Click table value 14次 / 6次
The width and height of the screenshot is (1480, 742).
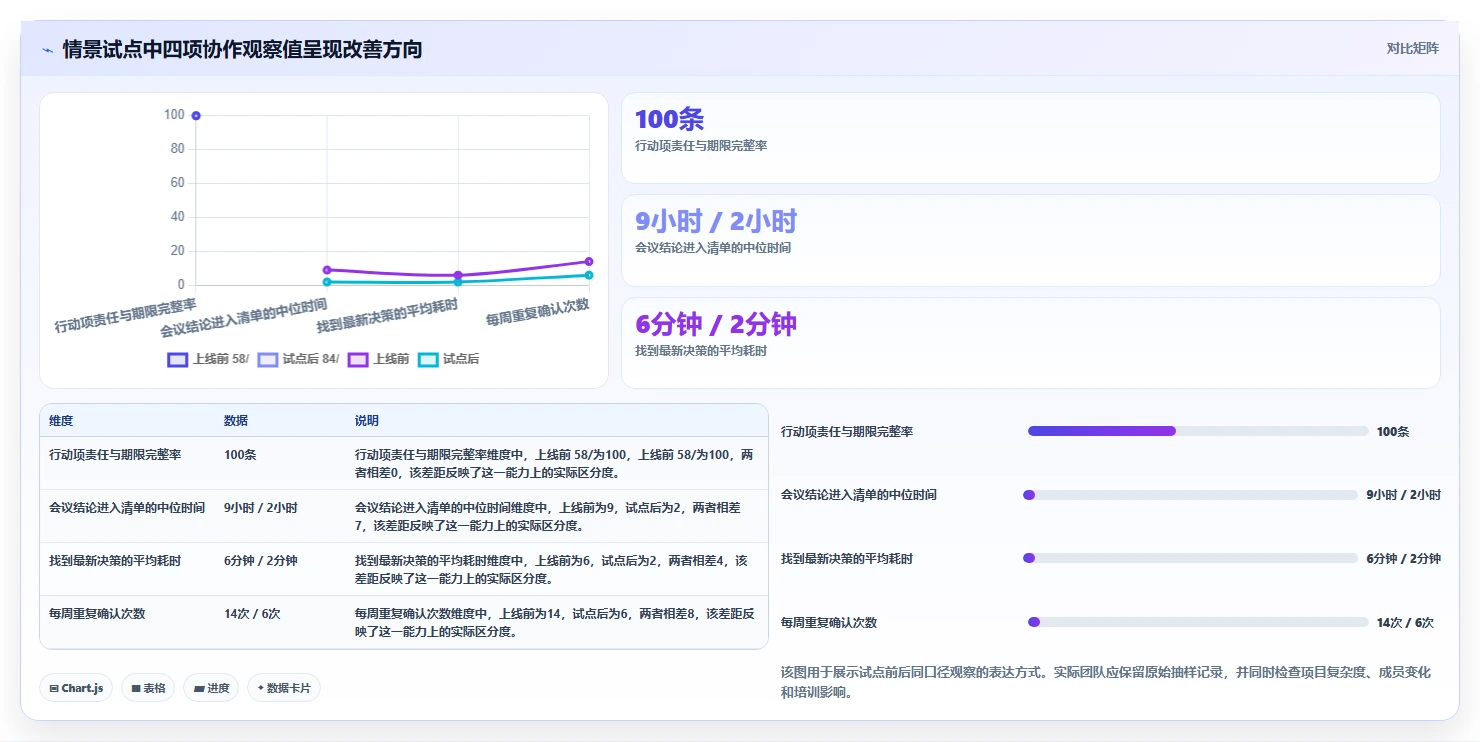(x=252, y=614)
